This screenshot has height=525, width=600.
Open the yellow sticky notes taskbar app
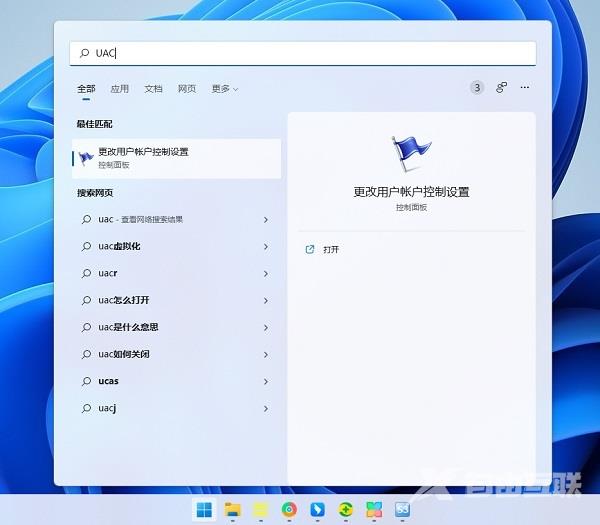(x=261, y=510)
